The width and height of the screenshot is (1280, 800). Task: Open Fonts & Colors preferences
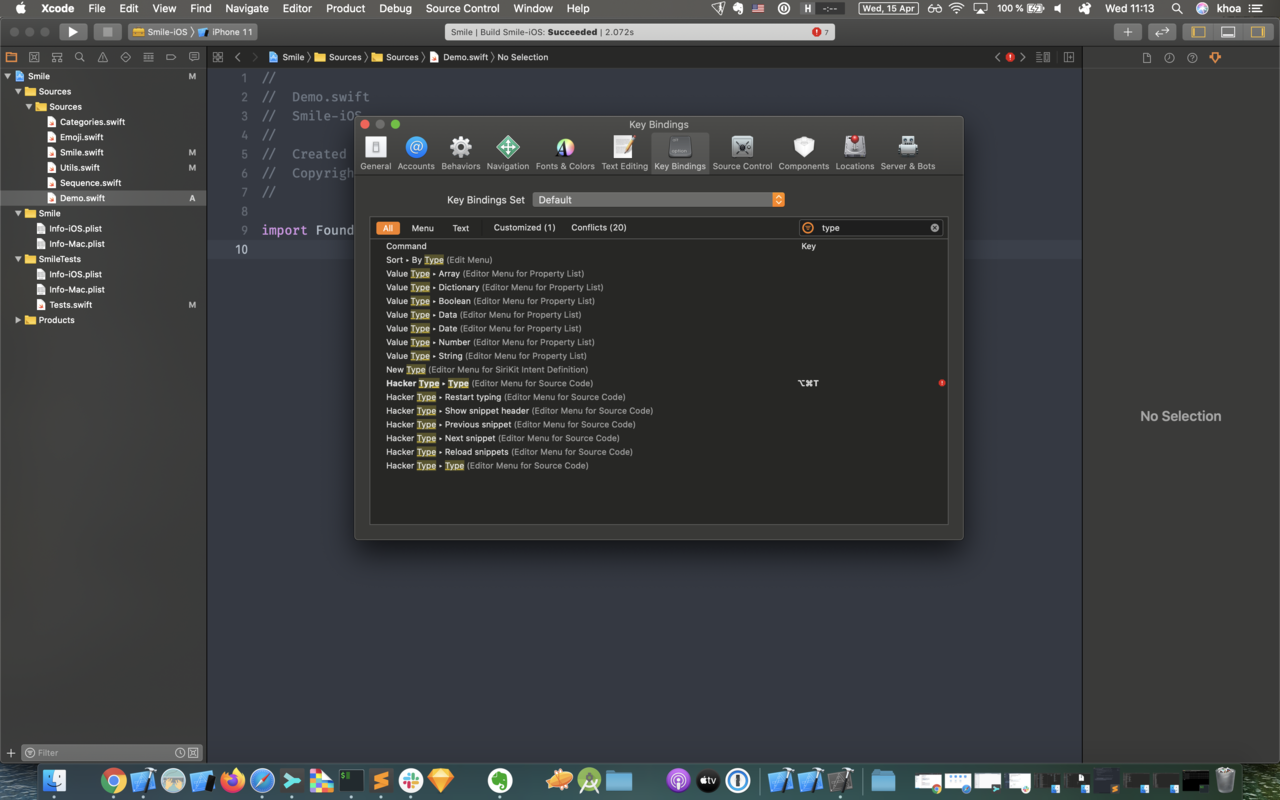tap(565, 152)
